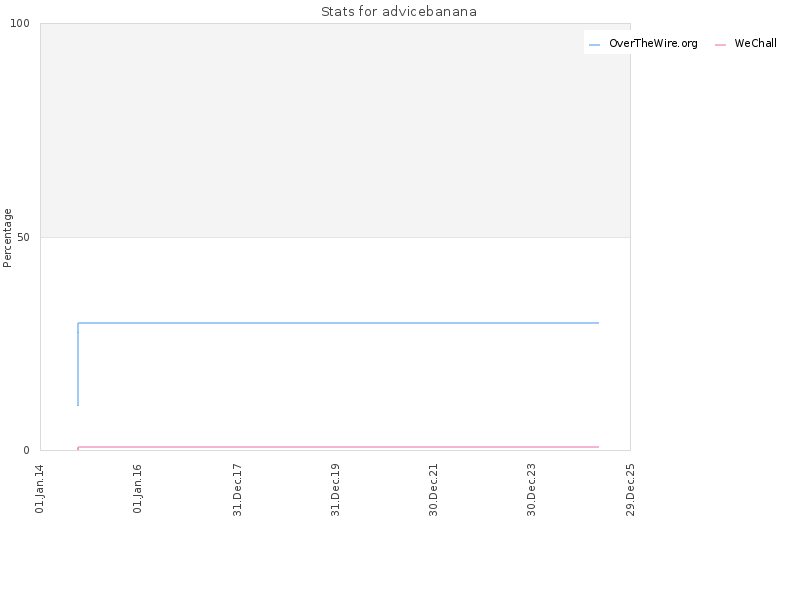This screenshot has height=600, width=800.
Task: Click the blue OverTheWire.org horizontal data line
Action: [338, 323]
